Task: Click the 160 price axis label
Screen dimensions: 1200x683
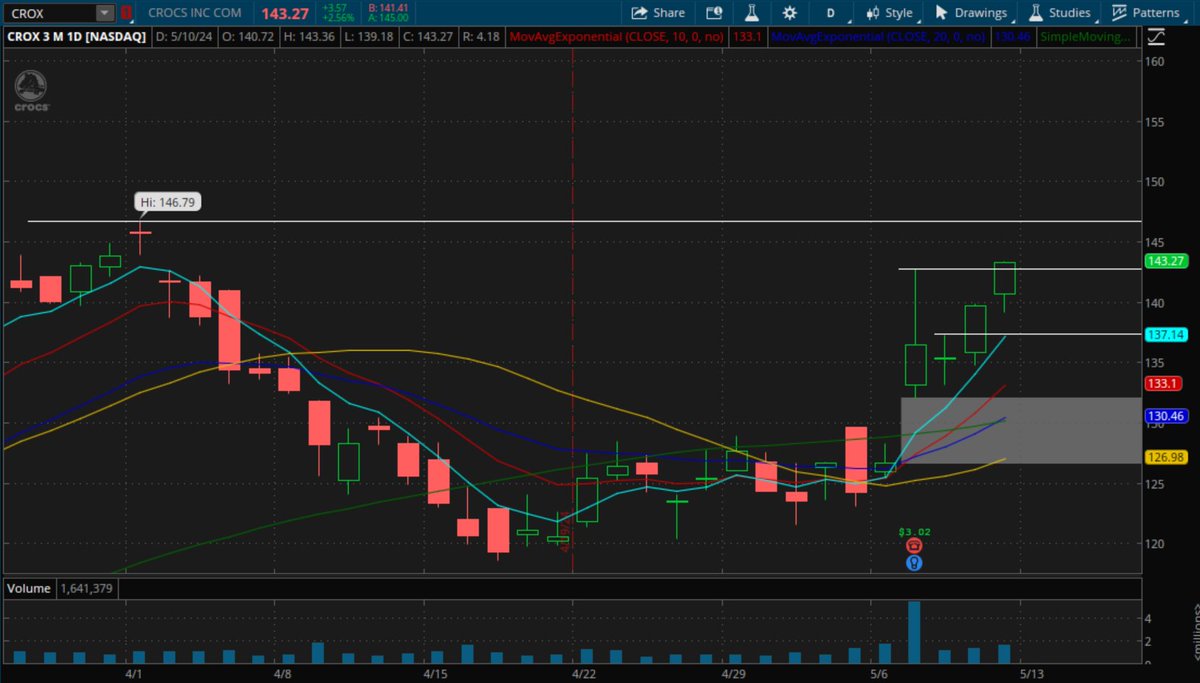Action: 1154,61
